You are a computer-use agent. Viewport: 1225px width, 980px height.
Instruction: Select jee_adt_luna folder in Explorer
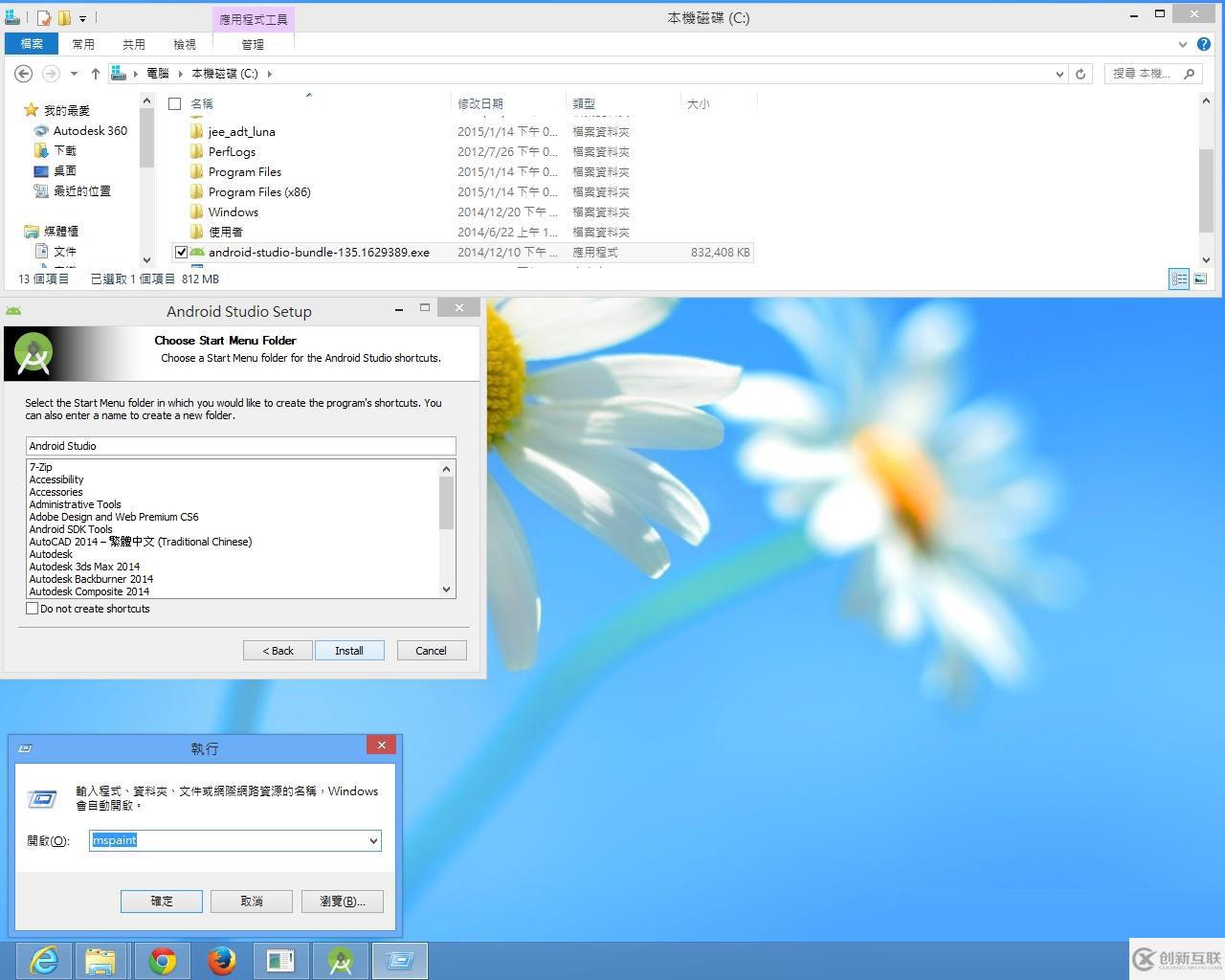[x=242, y=132]
